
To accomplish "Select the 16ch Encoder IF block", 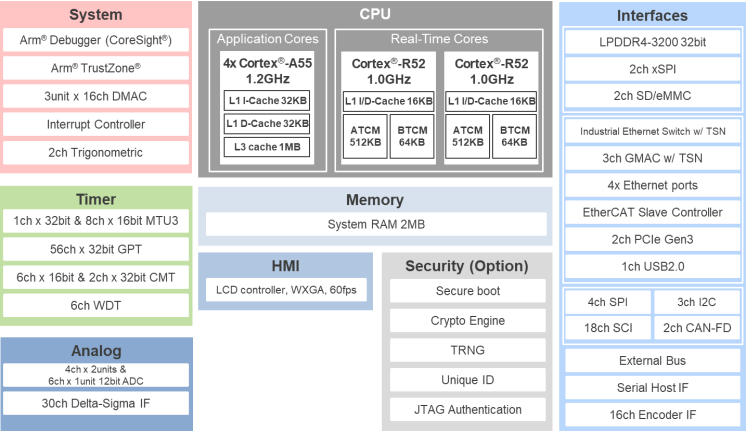I will click(x=652, y=415).
